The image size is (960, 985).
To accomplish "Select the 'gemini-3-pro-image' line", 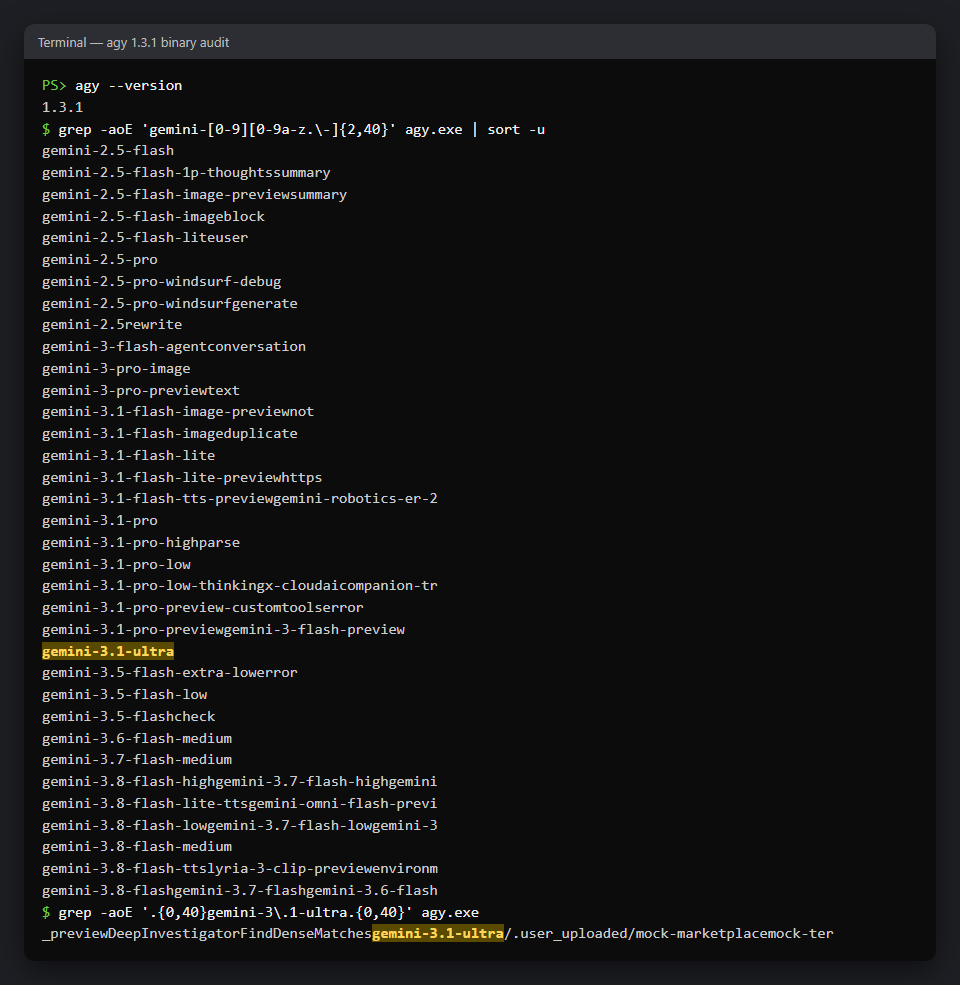I will 116,369.
